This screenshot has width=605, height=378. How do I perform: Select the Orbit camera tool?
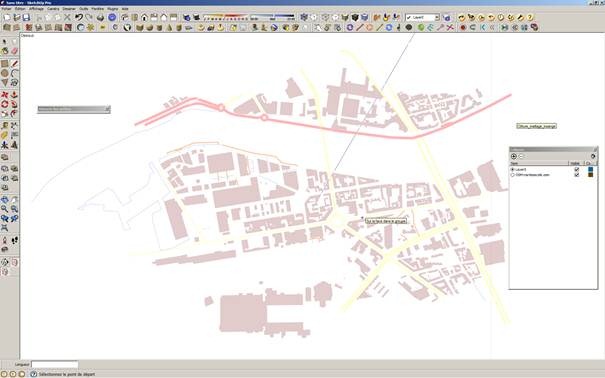pos(5,200)
